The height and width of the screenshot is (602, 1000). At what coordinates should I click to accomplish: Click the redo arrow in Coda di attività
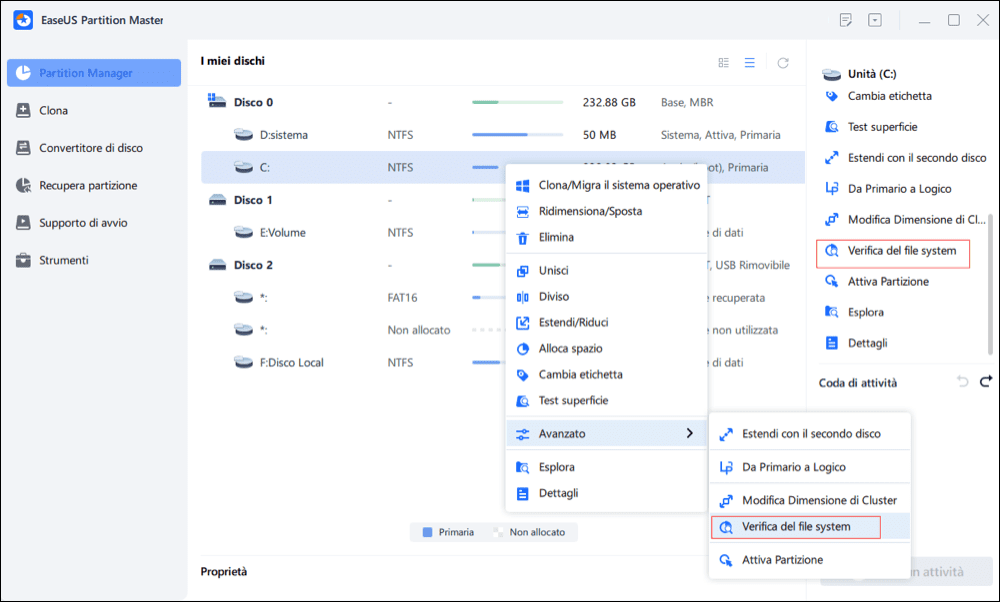(x=986, y=381)
